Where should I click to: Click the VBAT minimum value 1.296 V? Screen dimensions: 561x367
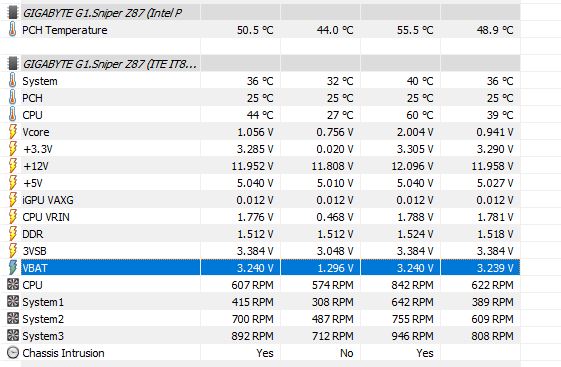[335, 268]
